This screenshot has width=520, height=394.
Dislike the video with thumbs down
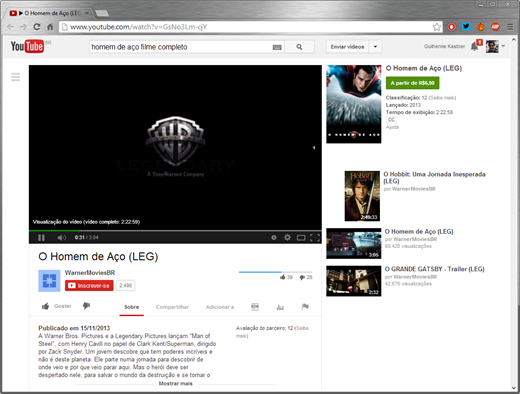(x=86, y=306)
